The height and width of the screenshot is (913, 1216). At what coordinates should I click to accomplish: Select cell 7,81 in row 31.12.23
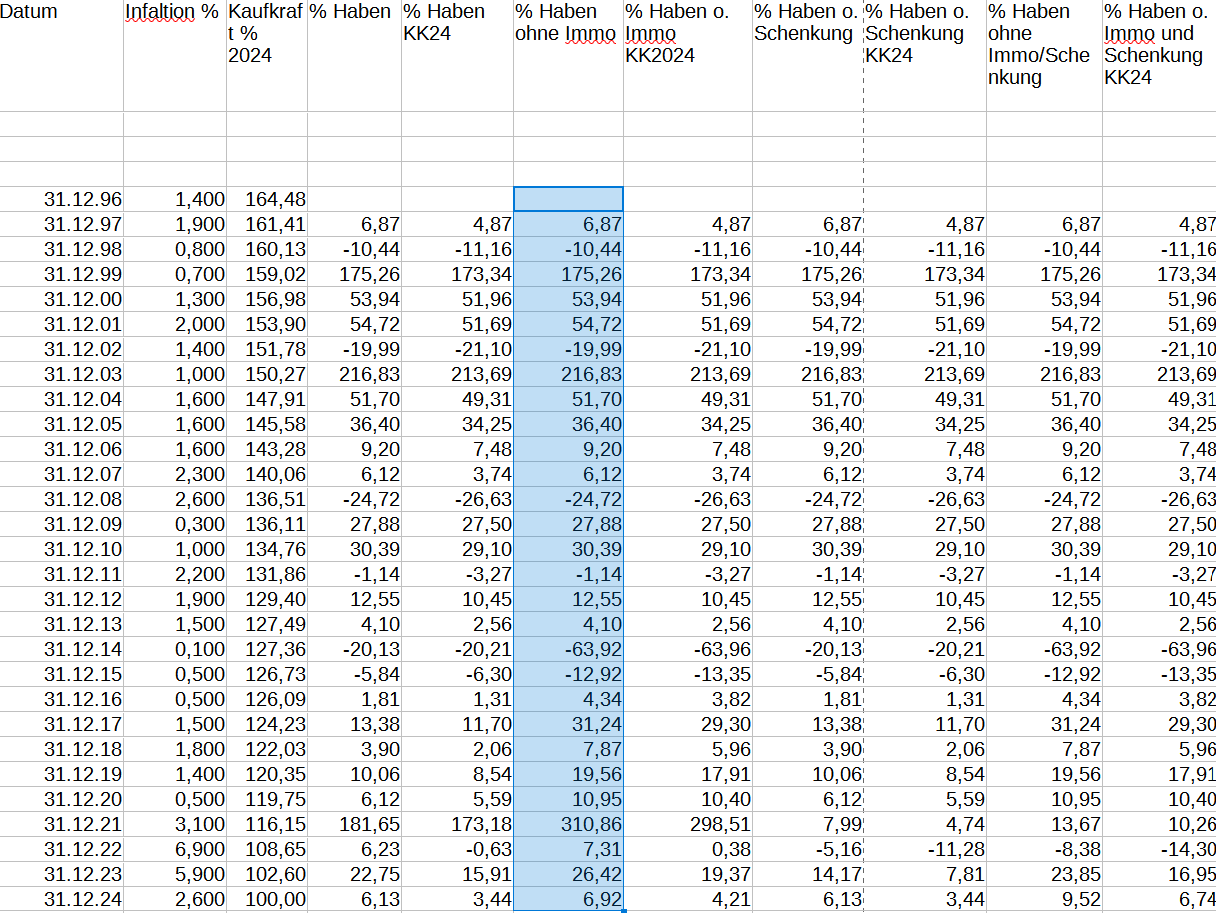tap(924, 874)
